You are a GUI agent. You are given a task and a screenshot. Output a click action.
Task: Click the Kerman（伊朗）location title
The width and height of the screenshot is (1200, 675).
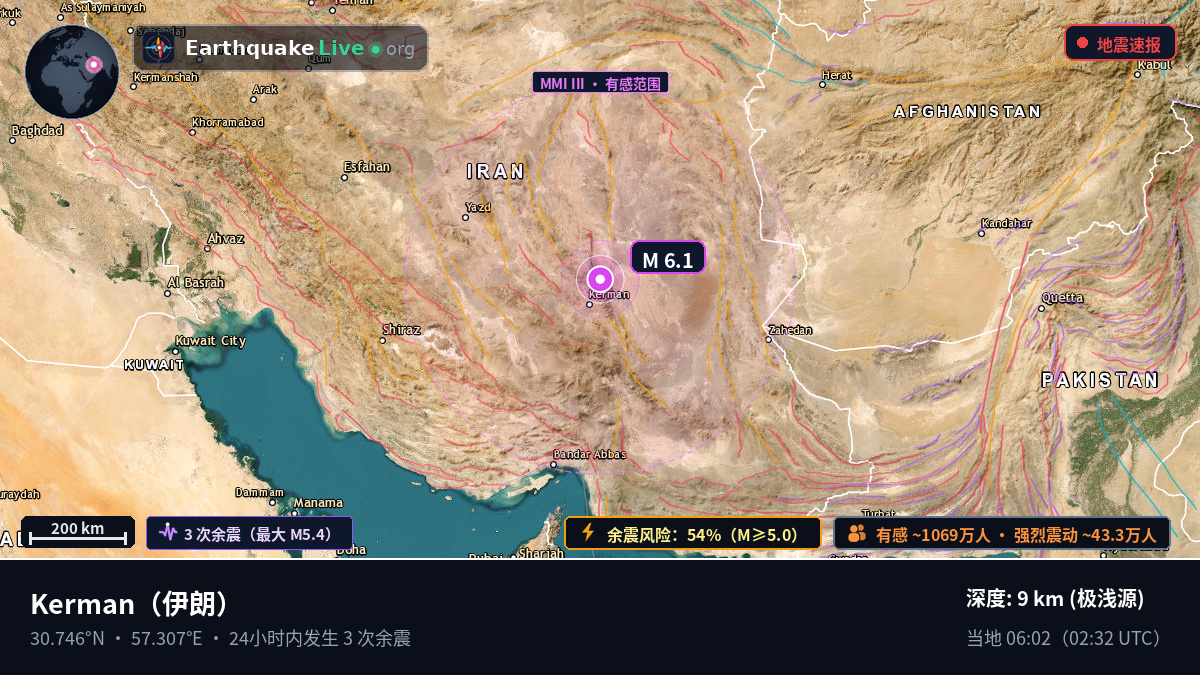pyautogui.click(x=135, y=604)
